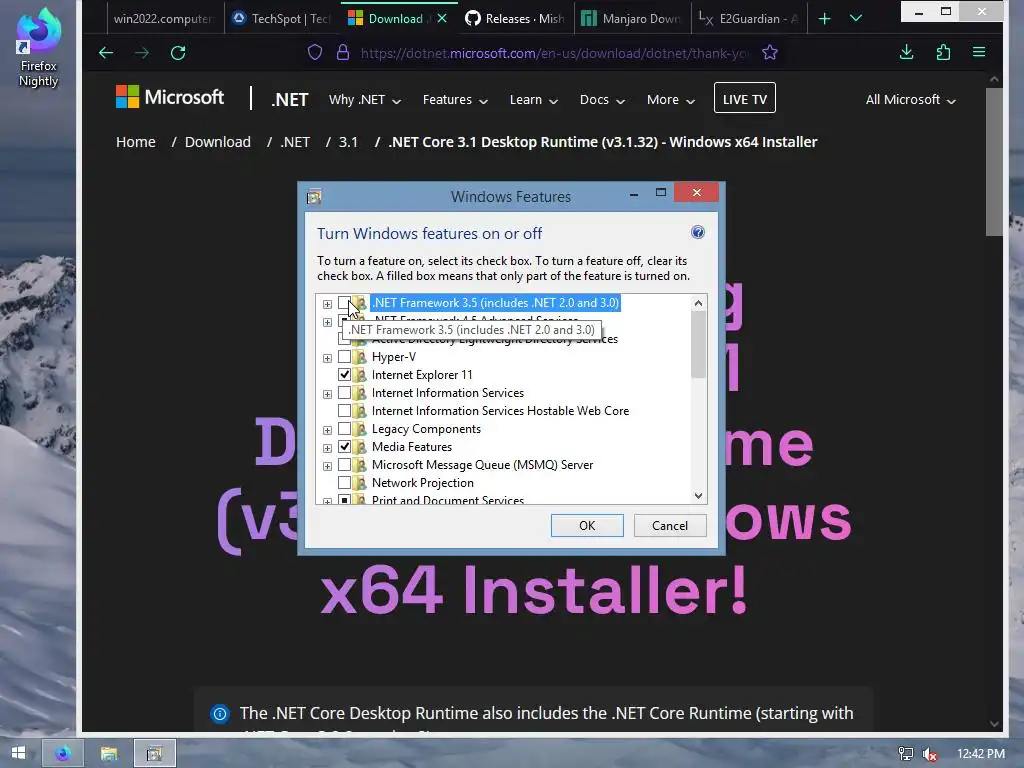Reload the page with refresh icon
The width and height of the screenshot is (1024, 768).
[178, 53]
